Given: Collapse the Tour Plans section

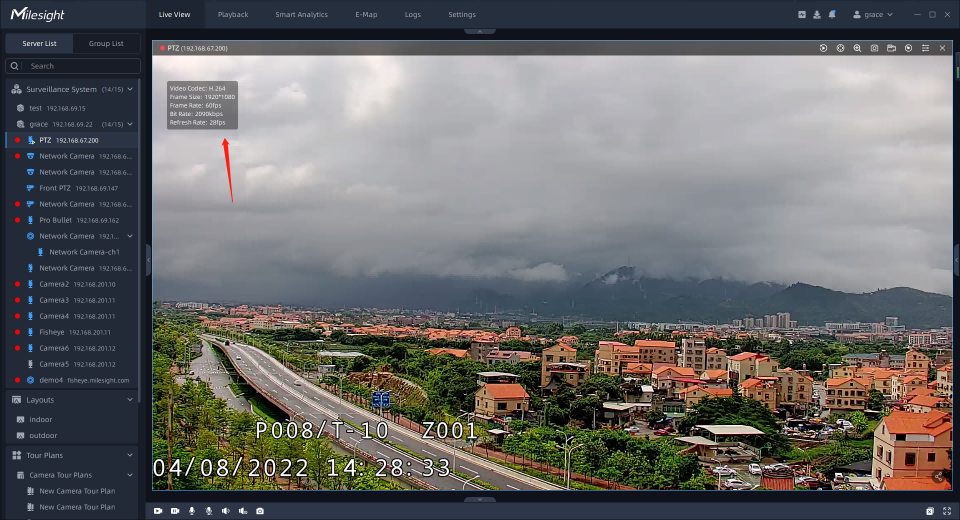Looking at the screenshot, I should tap(131, 455).
